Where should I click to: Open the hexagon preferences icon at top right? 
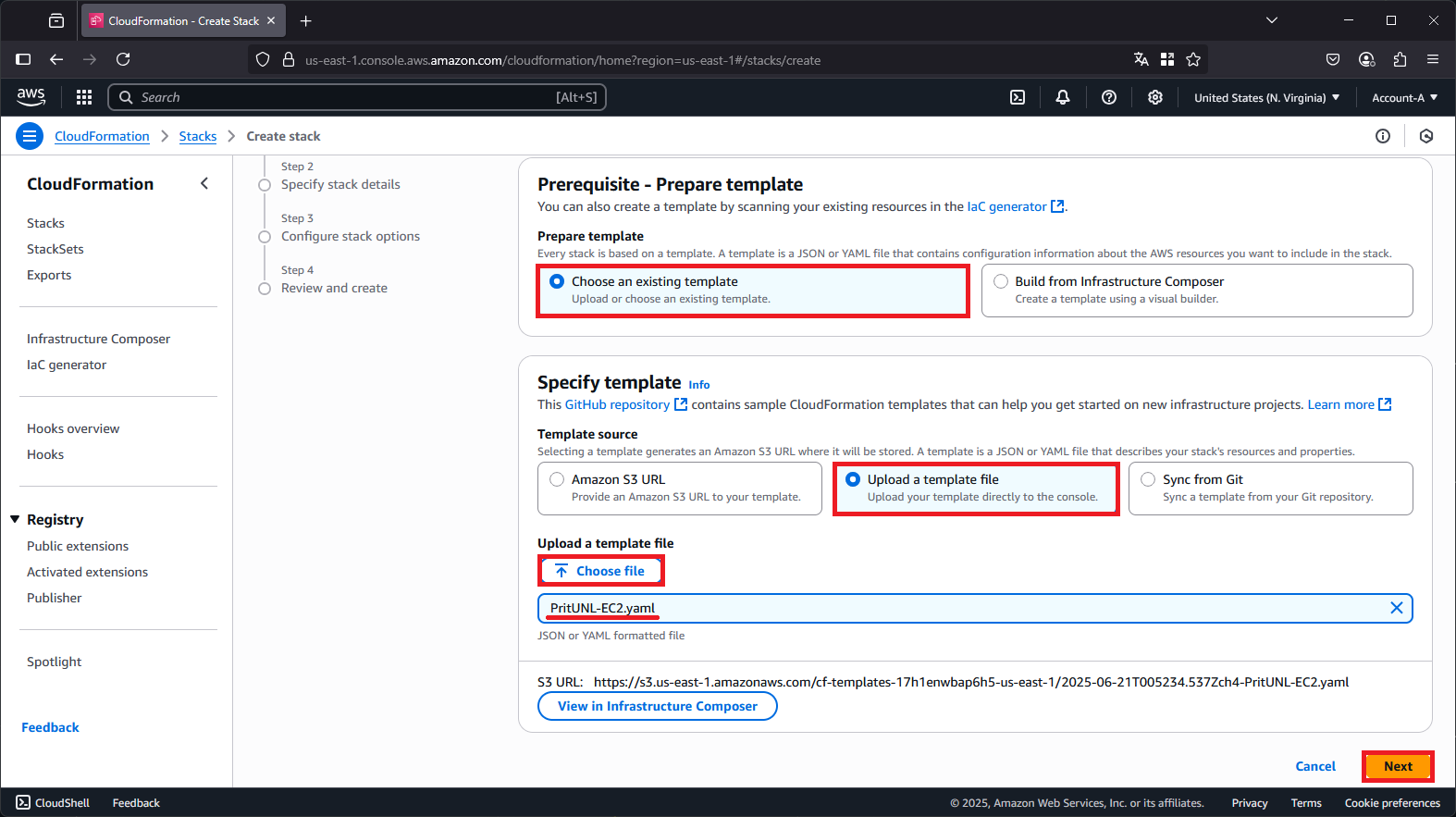pyautogui.click(x=1426, y=136)
